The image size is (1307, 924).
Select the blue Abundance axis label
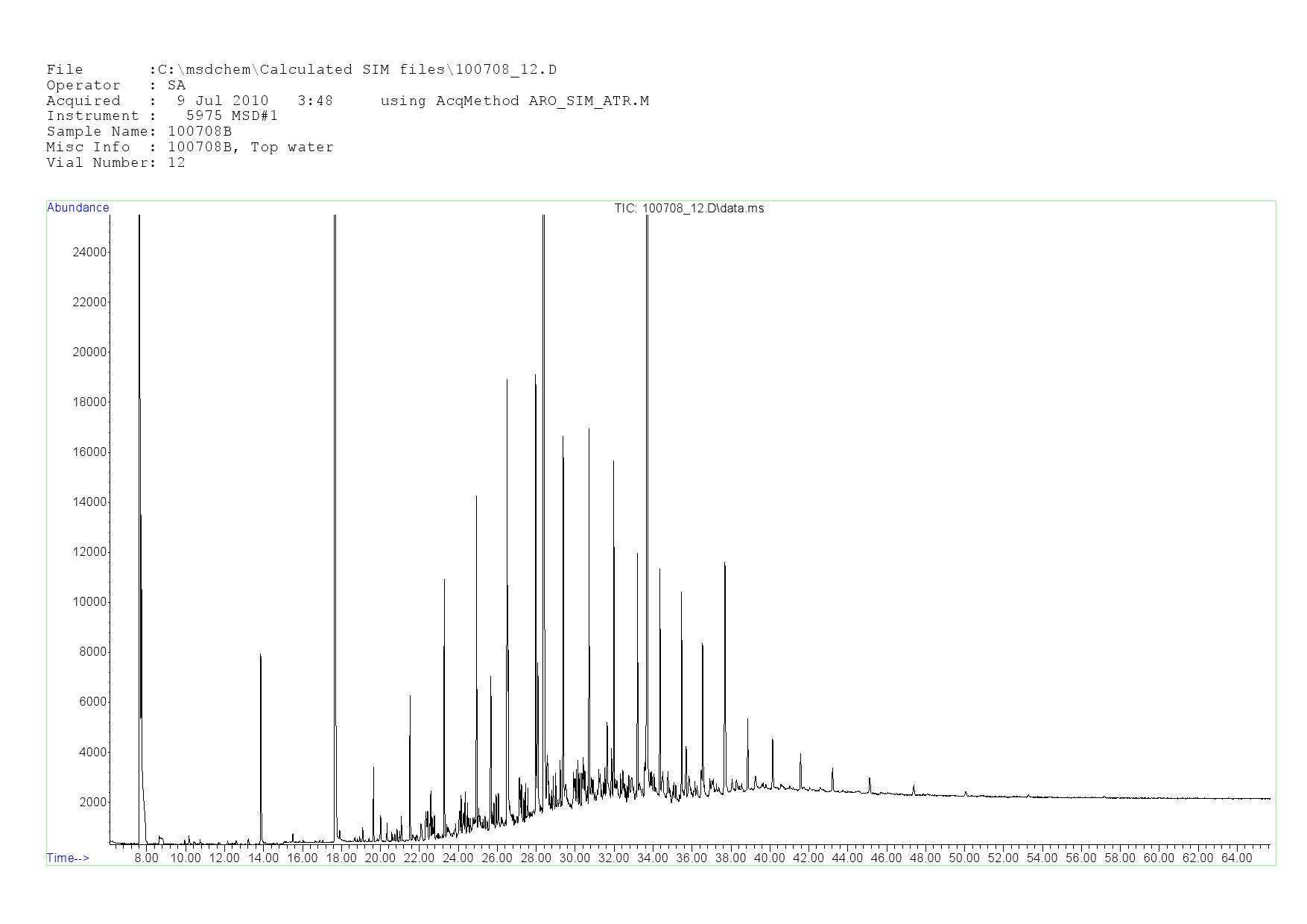pos(77,208)
